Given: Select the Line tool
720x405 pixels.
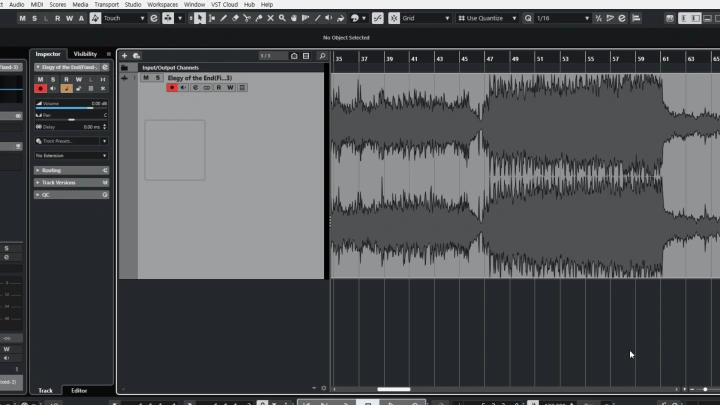Looking at the screenshot, I should [317, 18].
